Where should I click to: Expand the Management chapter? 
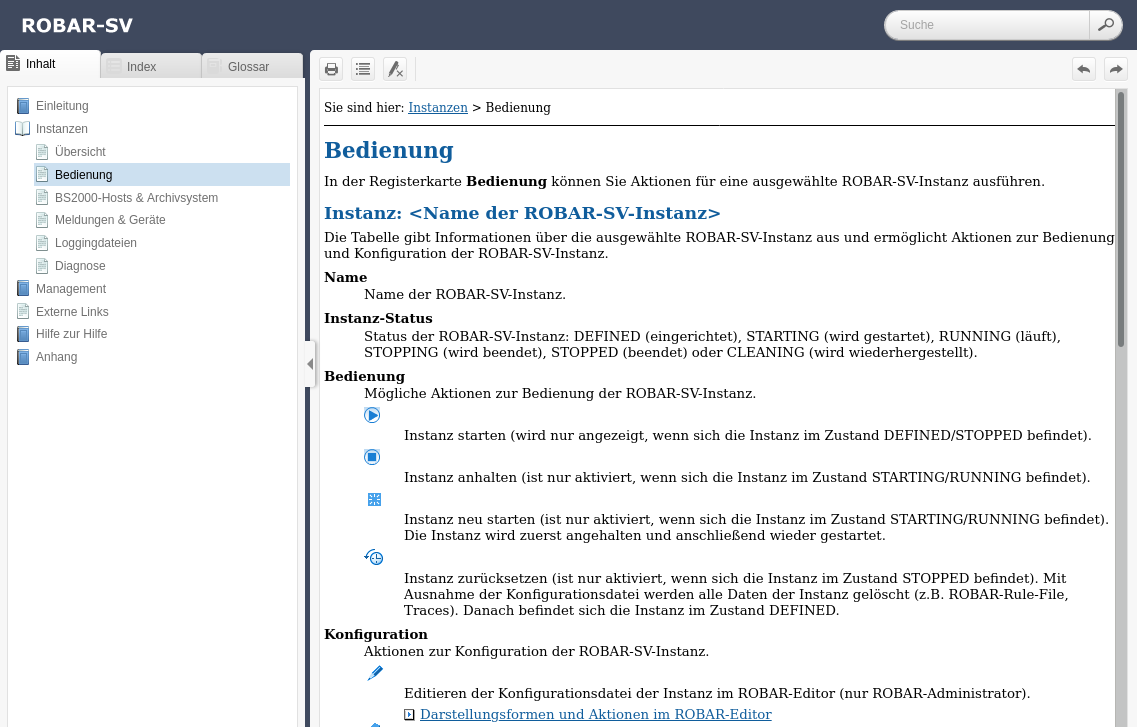pyautogui.click(x=71, y=288)
